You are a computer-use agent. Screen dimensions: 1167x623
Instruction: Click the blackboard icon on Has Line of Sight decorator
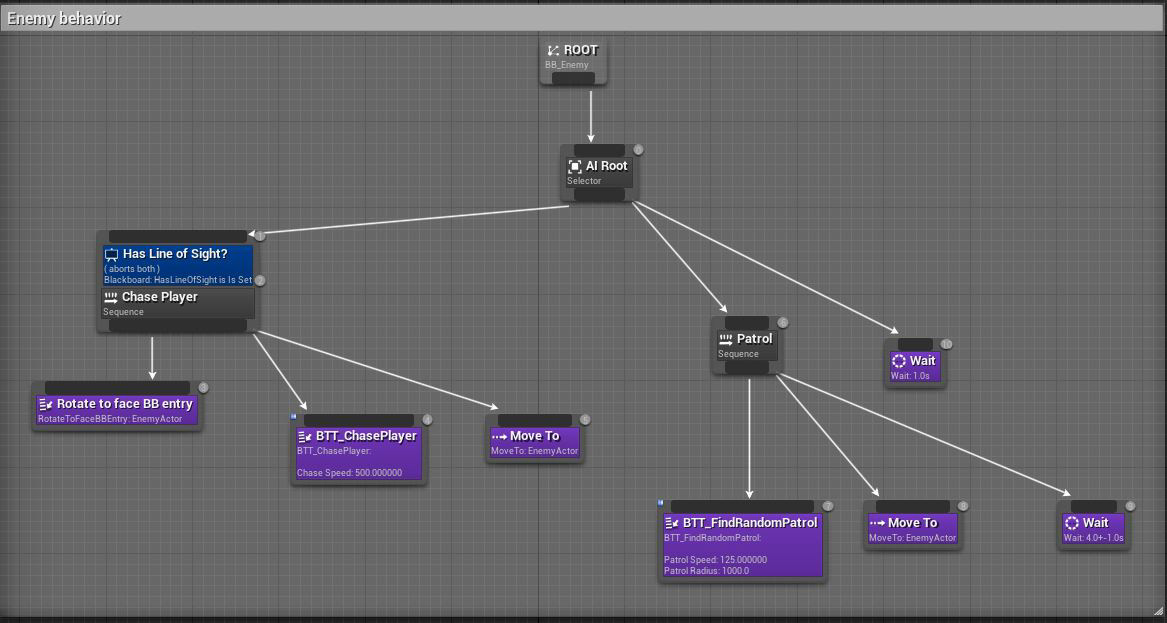point(110,254)
